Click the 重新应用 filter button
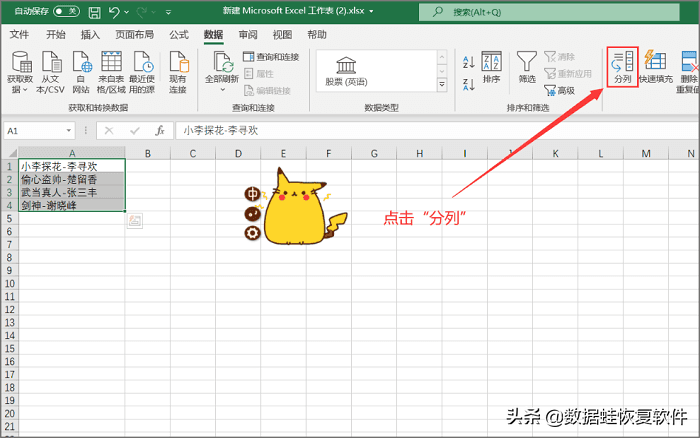The height and width of the screenshot is (438, 700). tap(568, 74)
